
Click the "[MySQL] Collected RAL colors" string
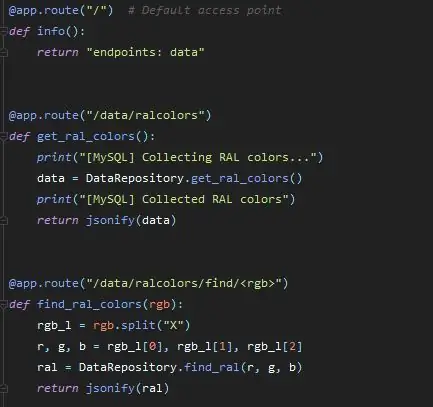(184, 199)
